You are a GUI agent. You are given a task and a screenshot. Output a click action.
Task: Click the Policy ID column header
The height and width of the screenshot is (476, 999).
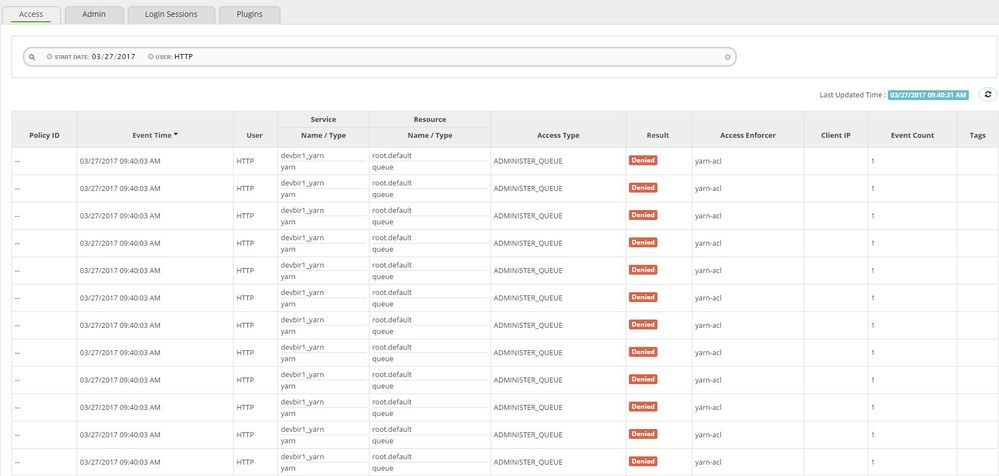[x=44, y=135]
